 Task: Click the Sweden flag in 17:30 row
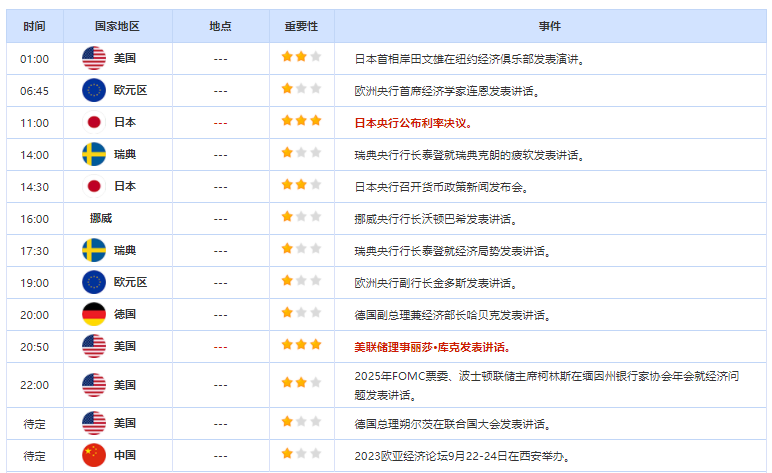click(x=94, y=250)
